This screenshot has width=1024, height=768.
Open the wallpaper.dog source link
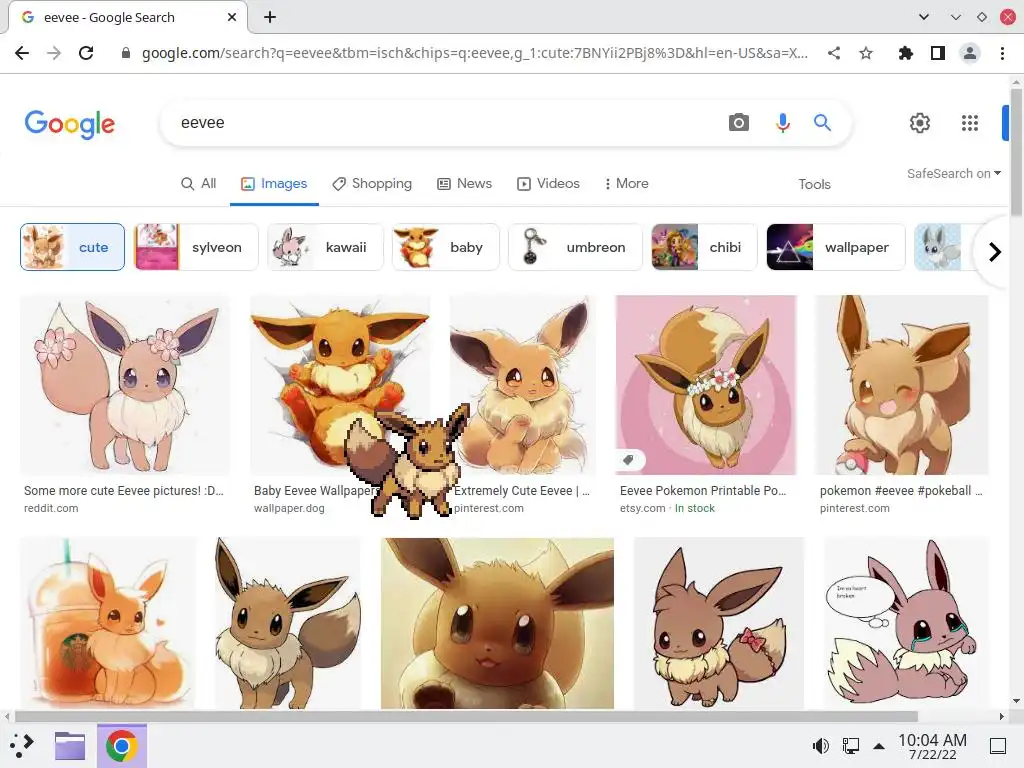(289, 508)
